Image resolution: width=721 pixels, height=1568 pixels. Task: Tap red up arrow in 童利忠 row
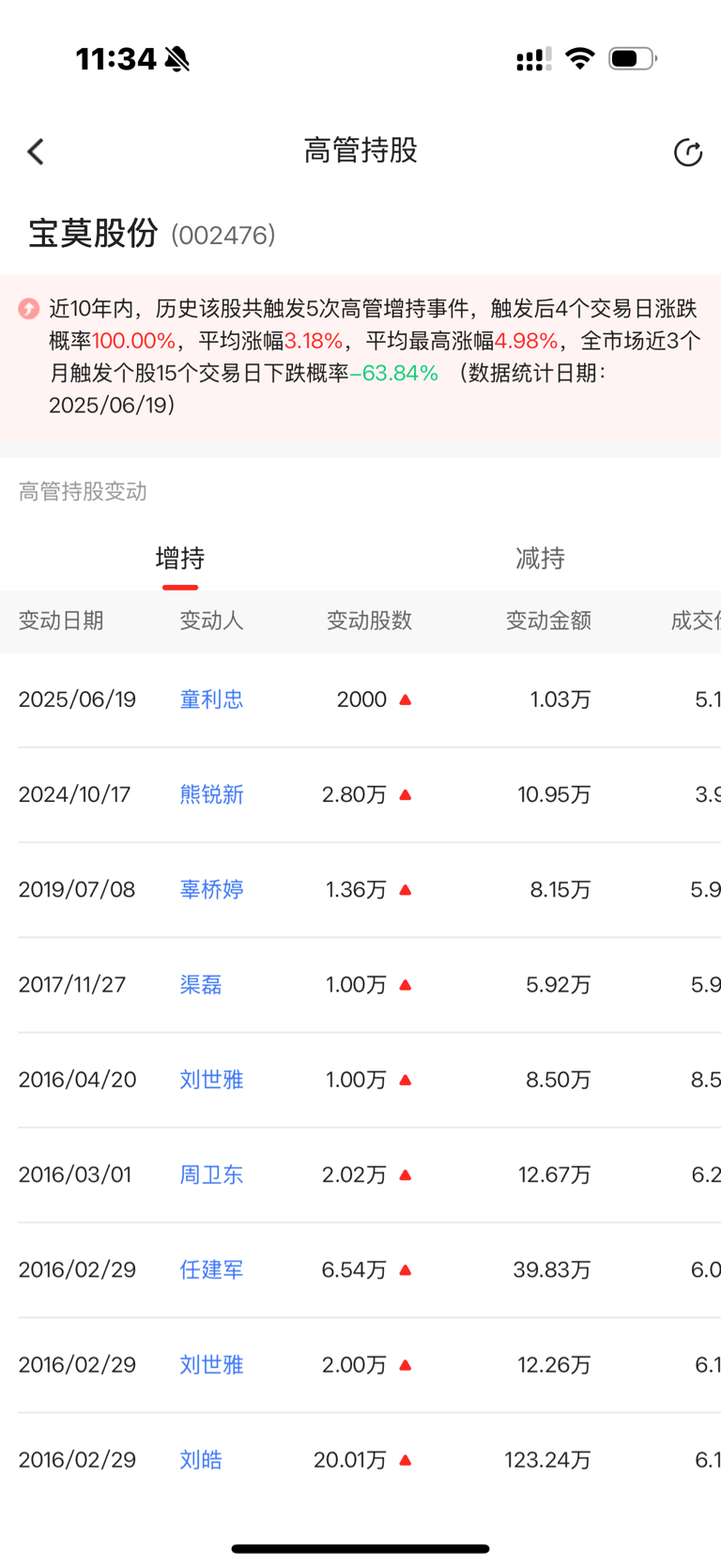[x=406, y=699]
